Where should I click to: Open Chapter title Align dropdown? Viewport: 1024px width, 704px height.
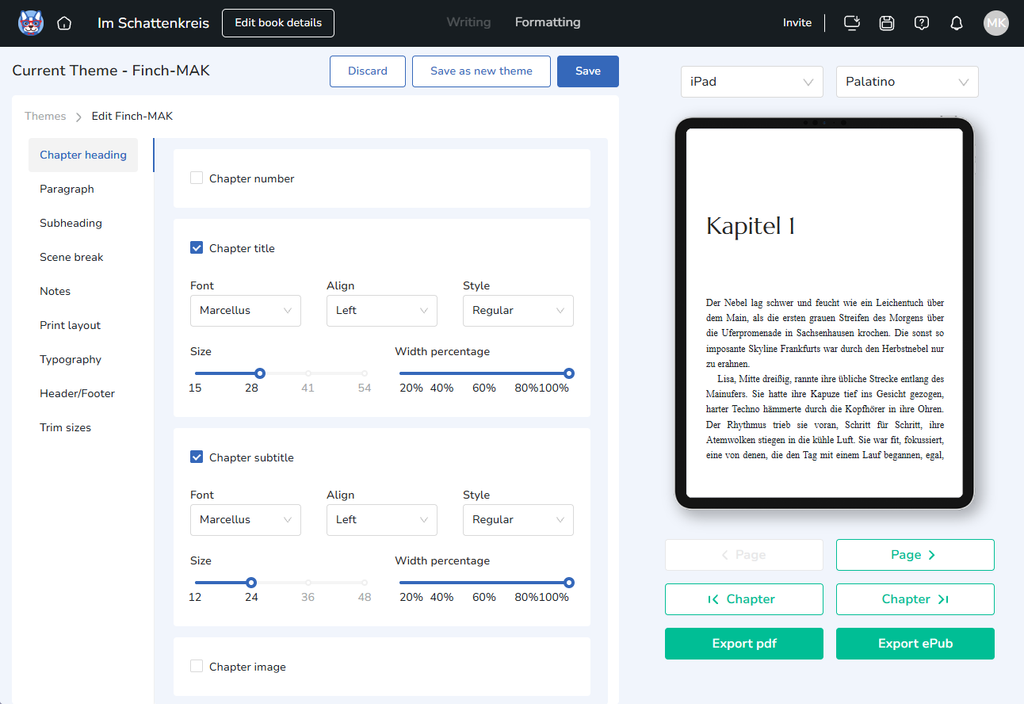pos(382,311)
